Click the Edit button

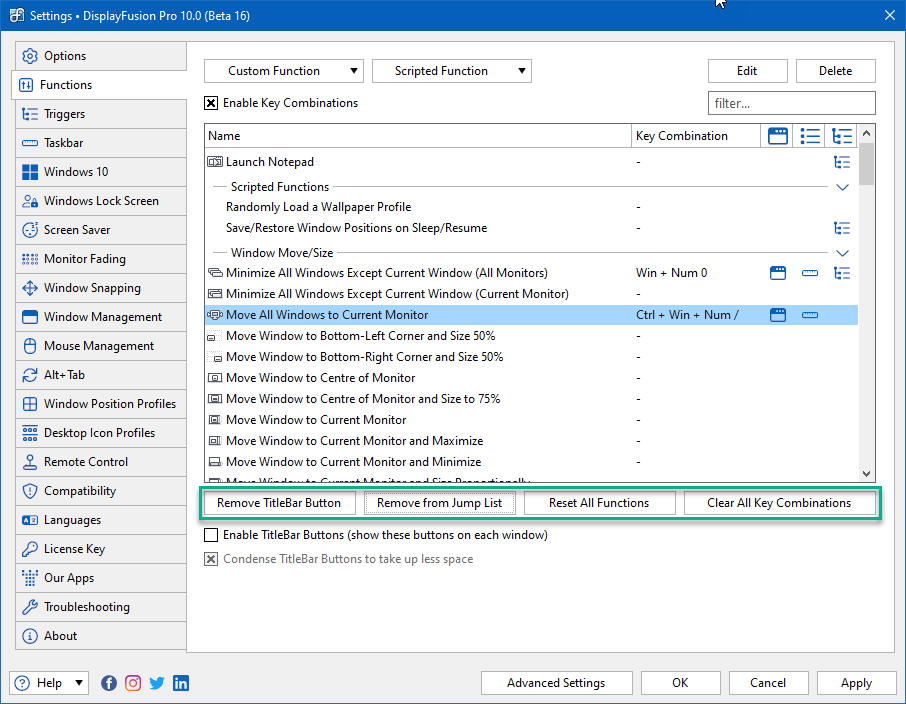748,71
